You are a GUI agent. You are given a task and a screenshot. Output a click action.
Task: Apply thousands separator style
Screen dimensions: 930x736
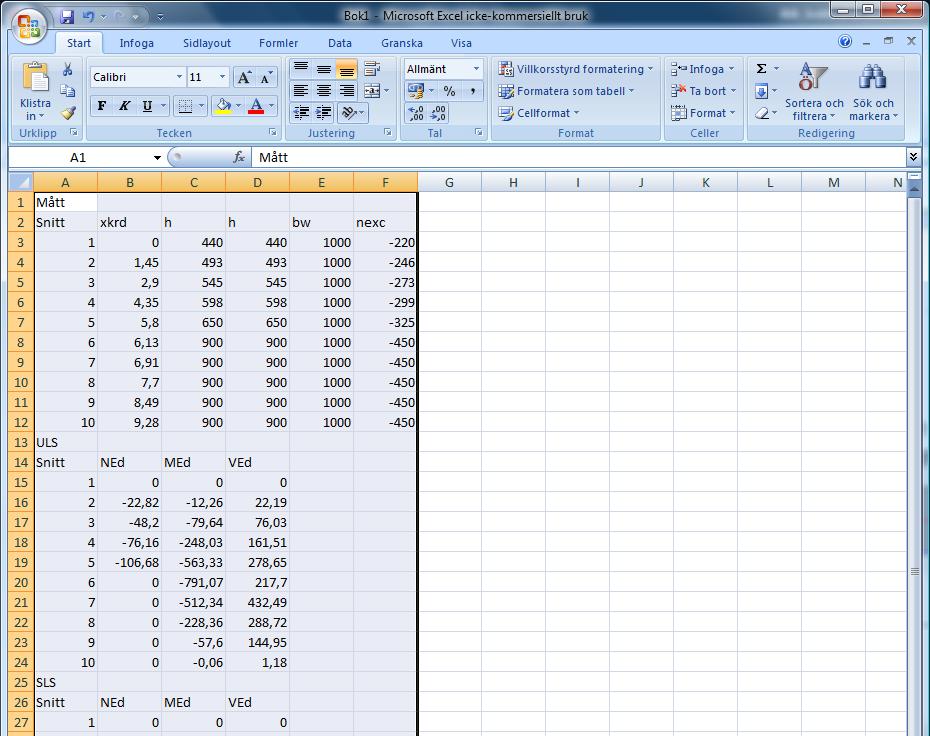473,91
